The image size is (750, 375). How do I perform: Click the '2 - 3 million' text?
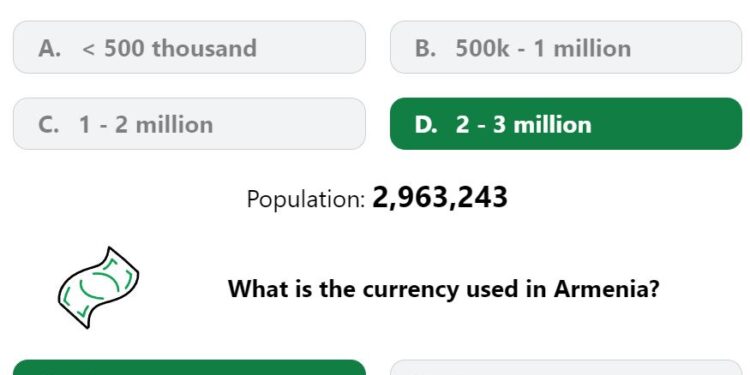pyautogui.click(x=524, y=125)
